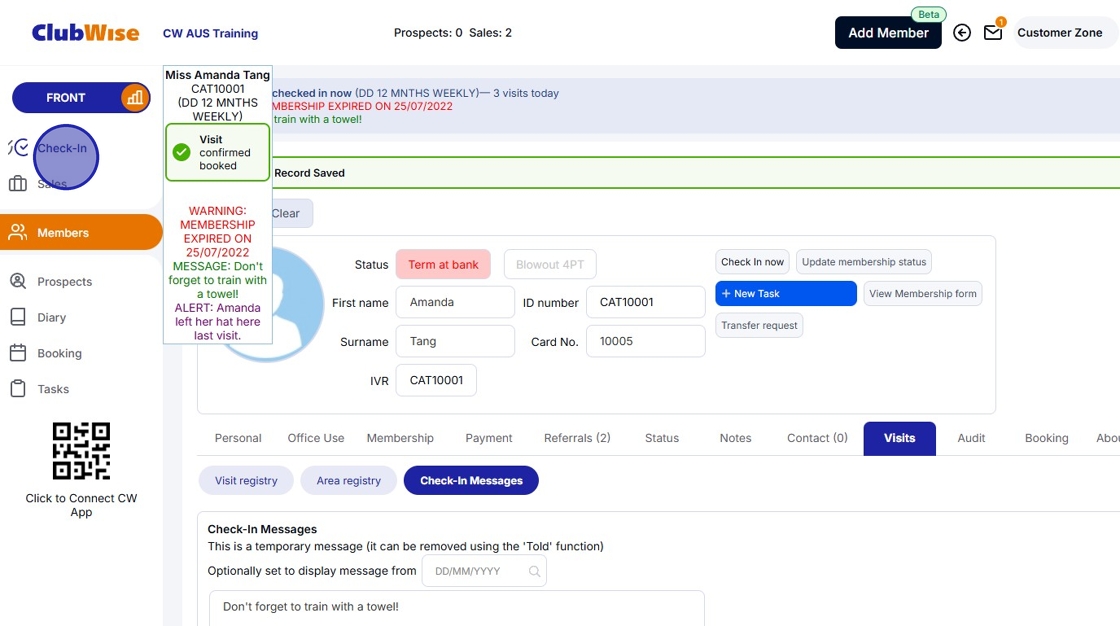Click the Transfer request button
The height and width of the screenshot is (626, 1120).
point(759,325)
